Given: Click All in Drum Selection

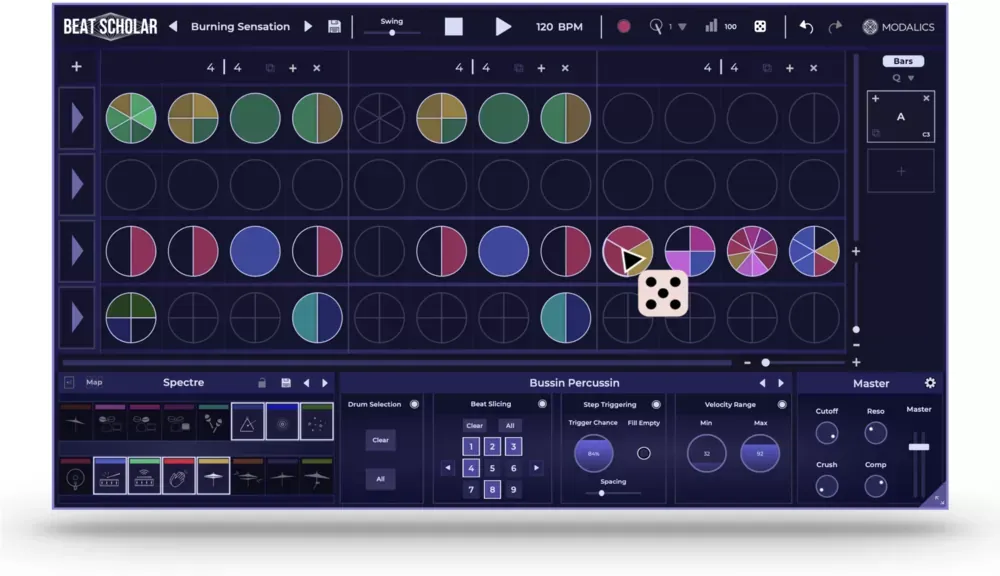Looking at the screenshot, I should [380, 479].
